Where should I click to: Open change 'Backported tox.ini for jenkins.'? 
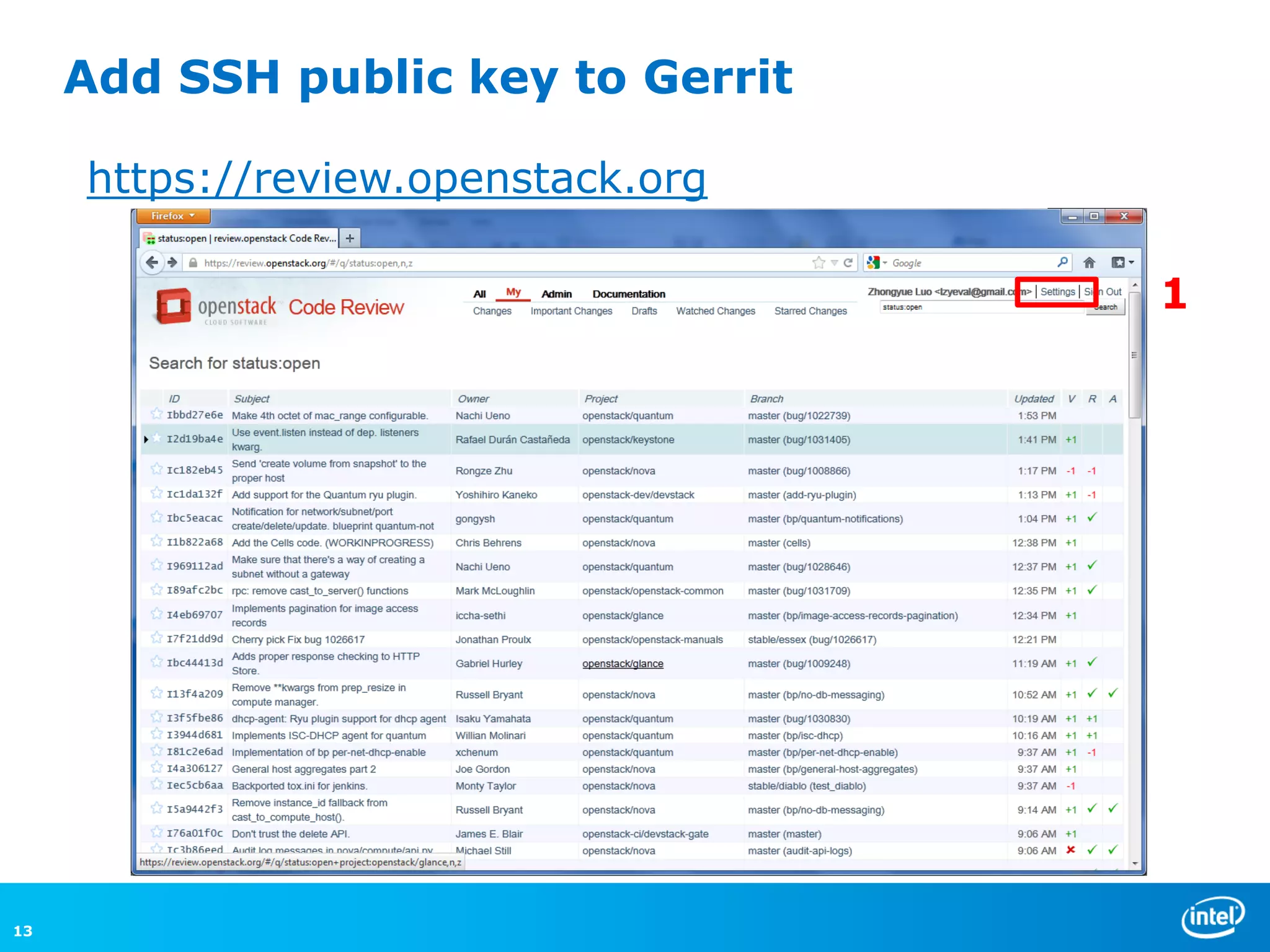pos(300,786)
